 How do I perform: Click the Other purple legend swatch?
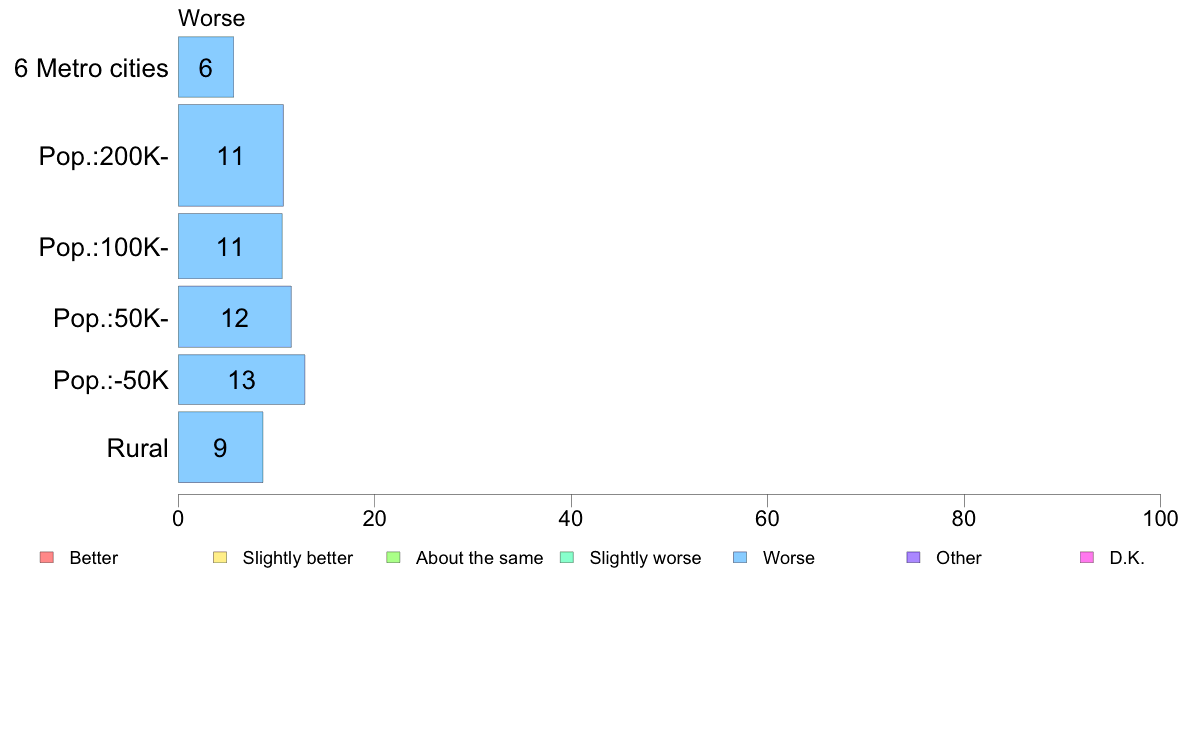(914, 558)
